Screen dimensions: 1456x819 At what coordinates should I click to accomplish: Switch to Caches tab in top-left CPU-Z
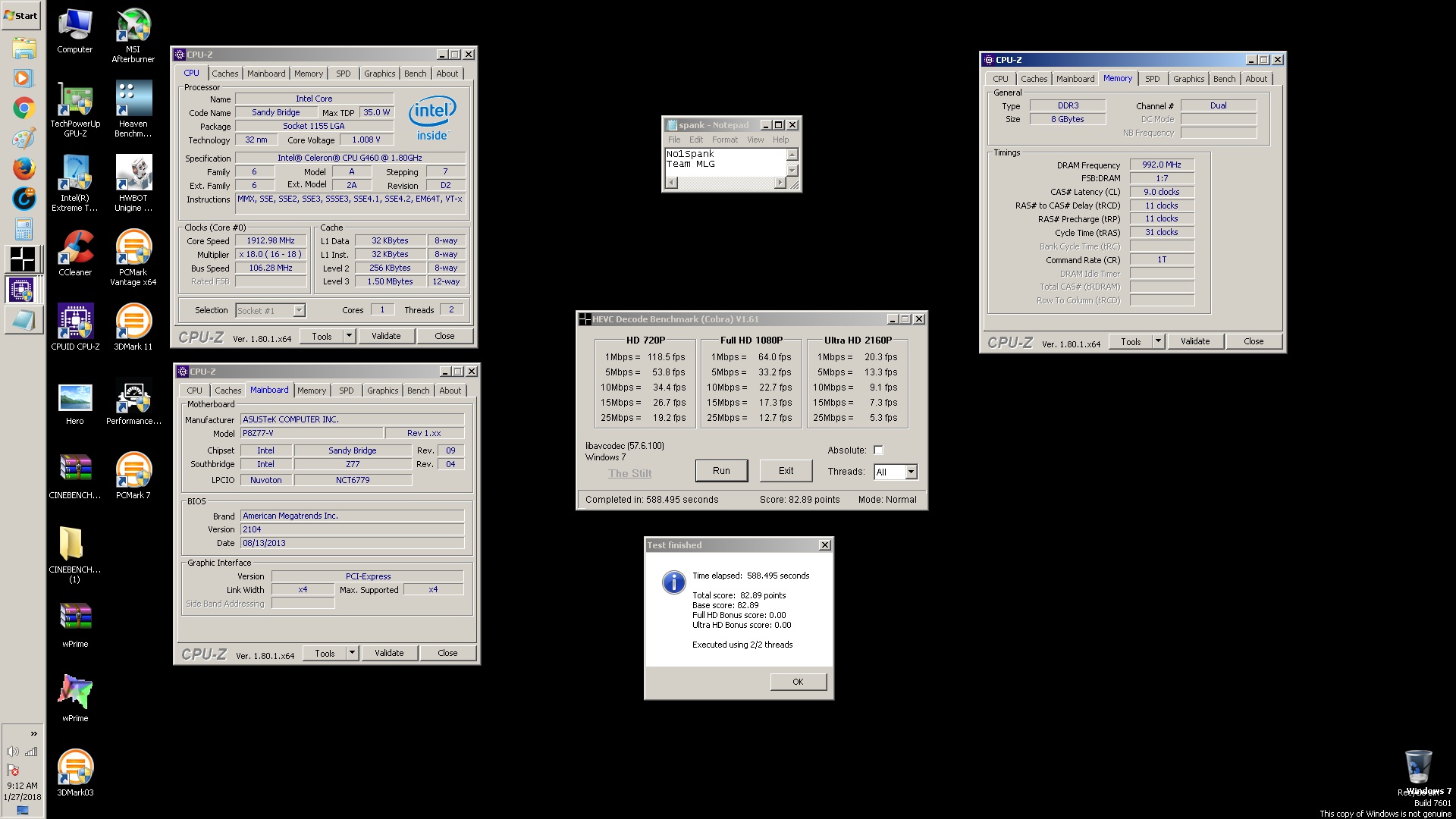pyautogui.click(x=224, y=74)
